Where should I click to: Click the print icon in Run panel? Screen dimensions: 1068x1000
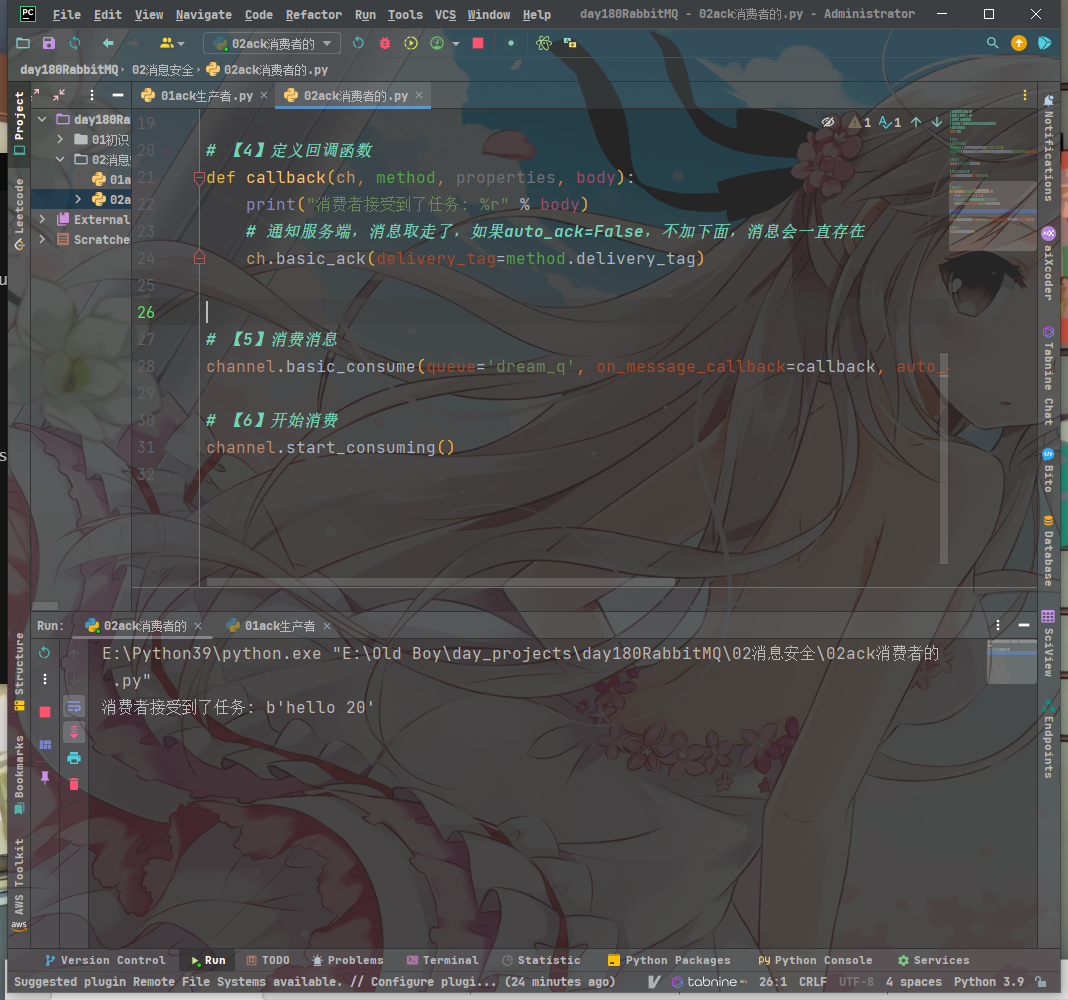tap(74, 758)
